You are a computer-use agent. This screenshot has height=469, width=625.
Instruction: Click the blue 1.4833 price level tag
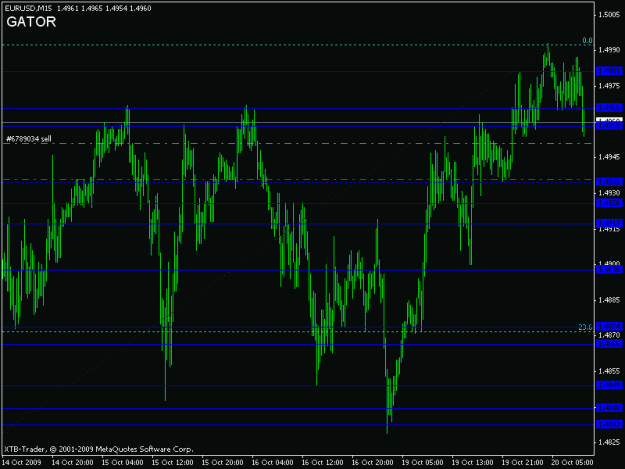[609, 424]
